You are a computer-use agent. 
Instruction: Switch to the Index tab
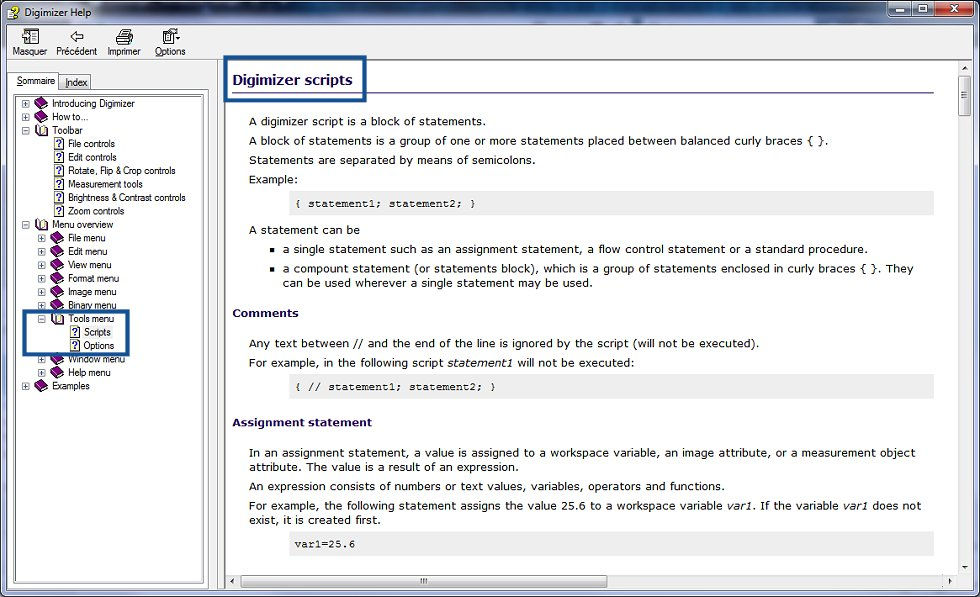coord(76,82)
